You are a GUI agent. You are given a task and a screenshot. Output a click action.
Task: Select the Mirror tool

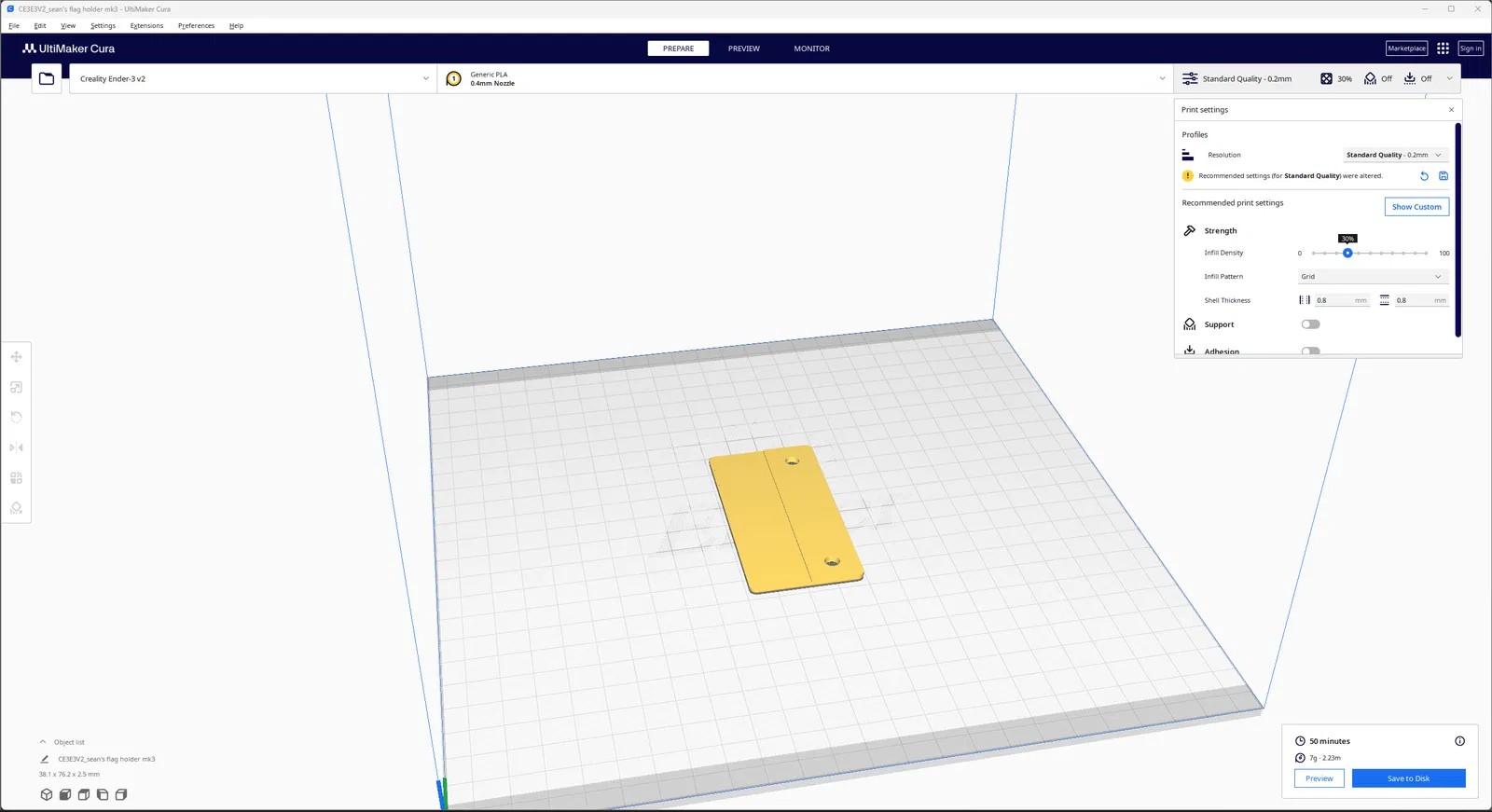pyautogui.click(x=16, y=447)
